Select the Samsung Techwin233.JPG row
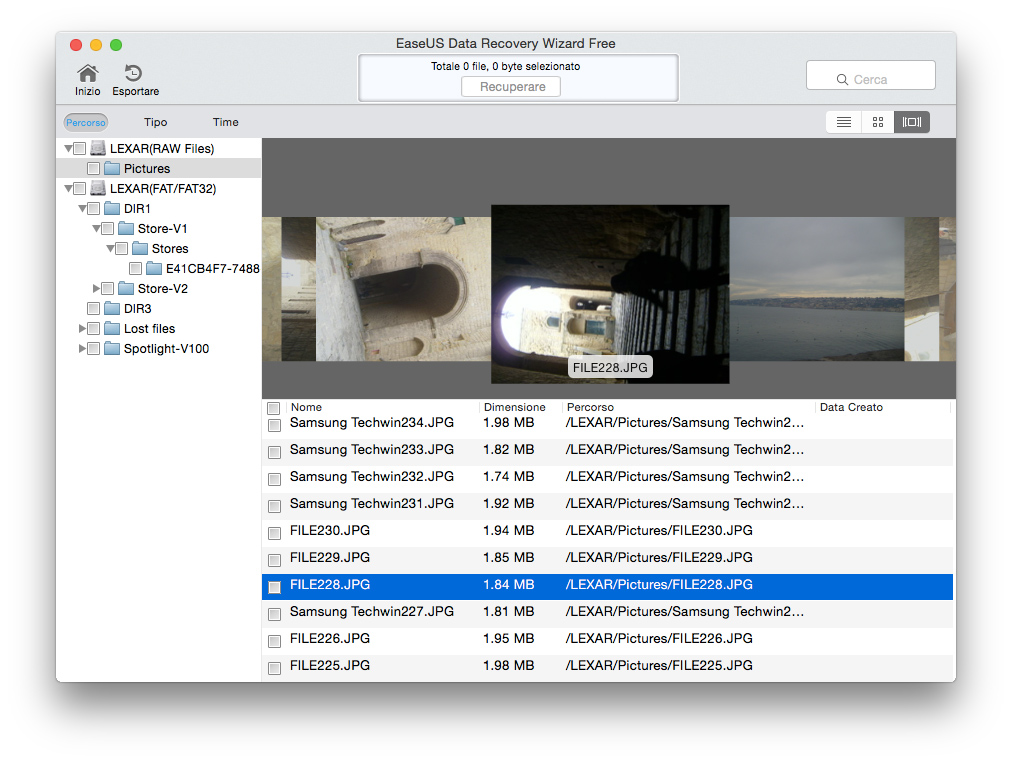The width and height of the screenshot is (1012, 762). point(607,451)
